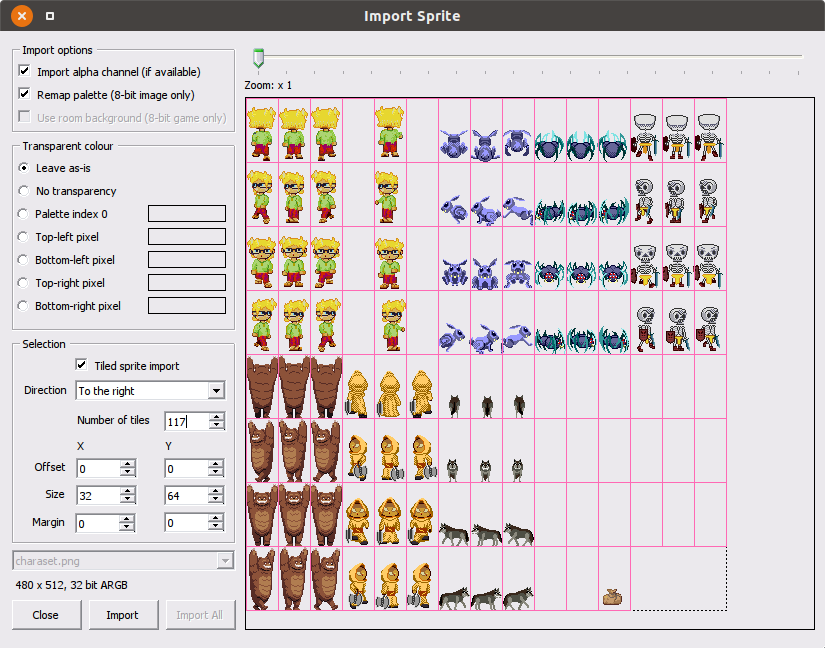Click the 'Import Sprite' window title
The width and height of the screenshot is (825, 648).
(412, 16)
